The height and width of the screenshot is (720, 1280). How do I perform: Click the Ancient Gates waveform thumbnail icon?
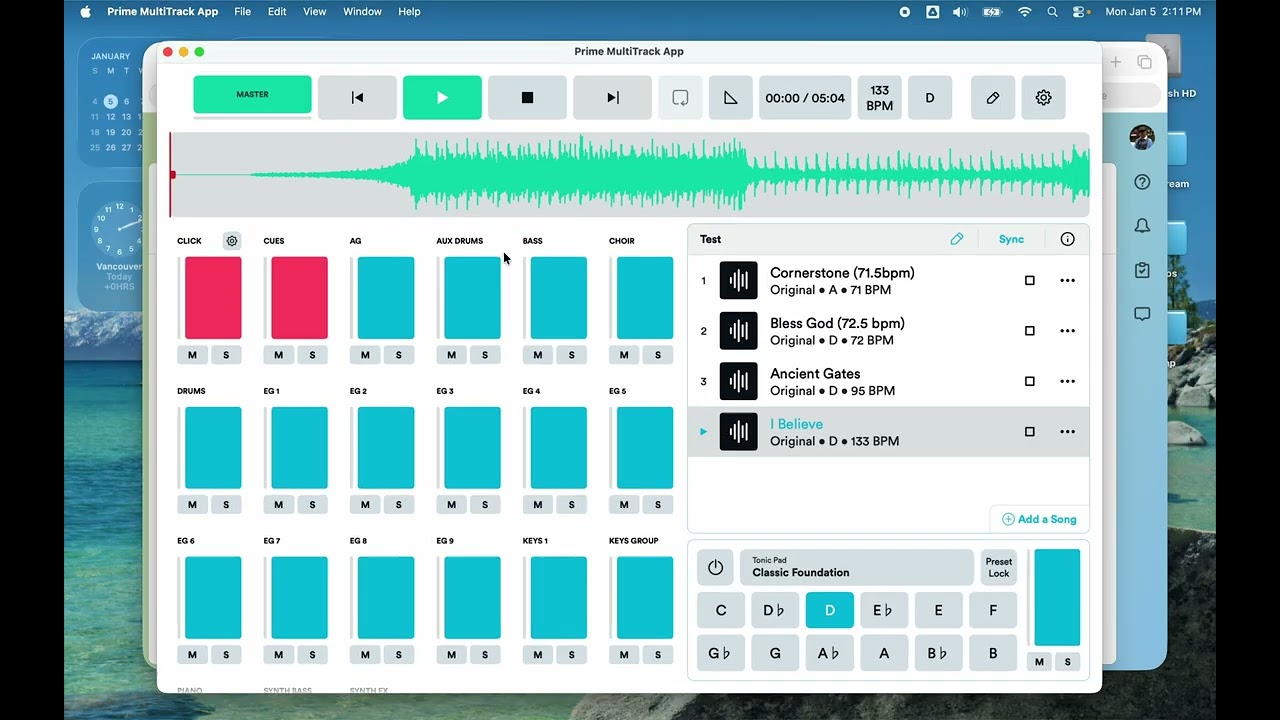739,381
